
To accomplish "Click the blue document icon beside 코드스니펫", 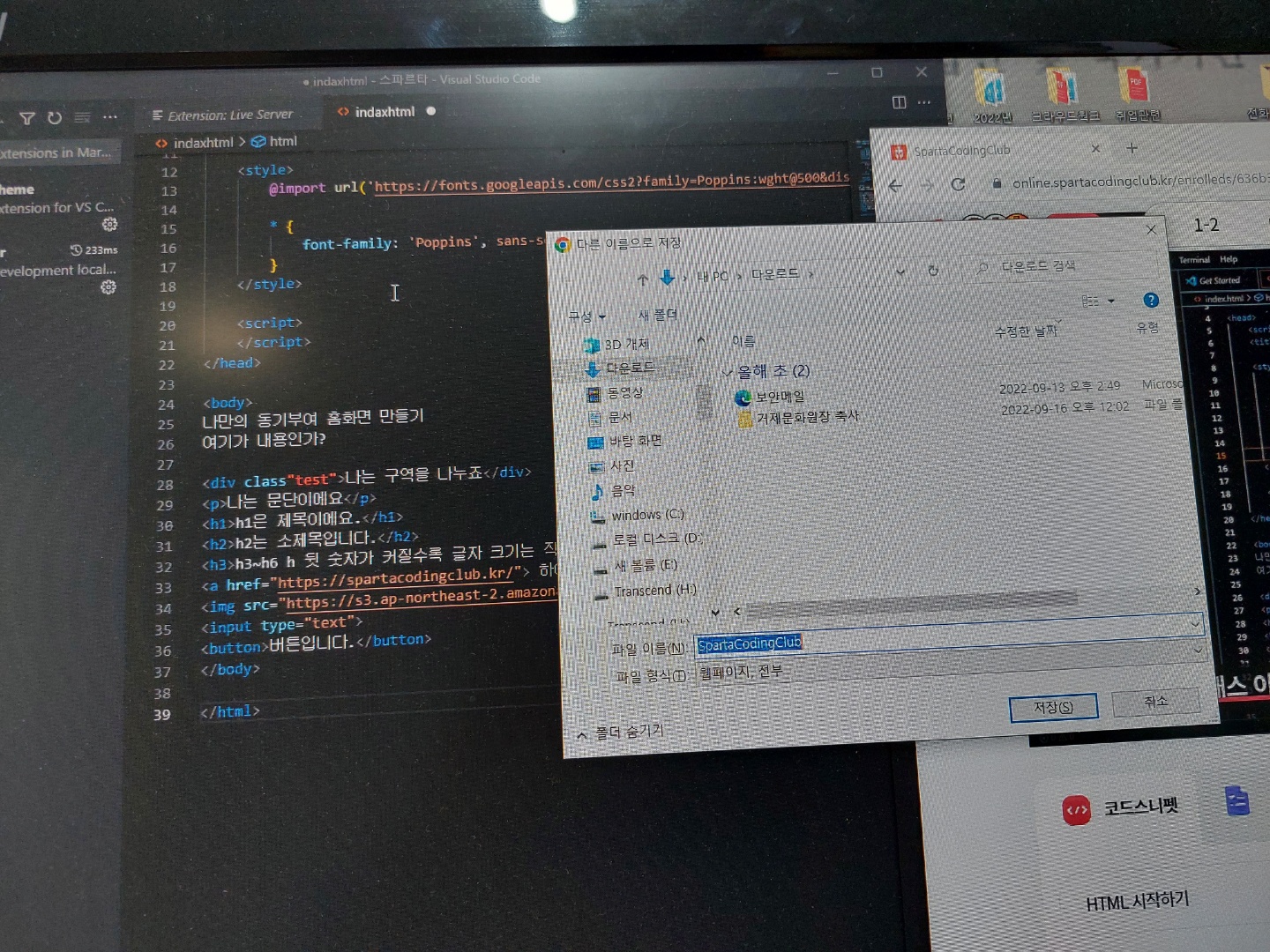I will point(1237,801).
